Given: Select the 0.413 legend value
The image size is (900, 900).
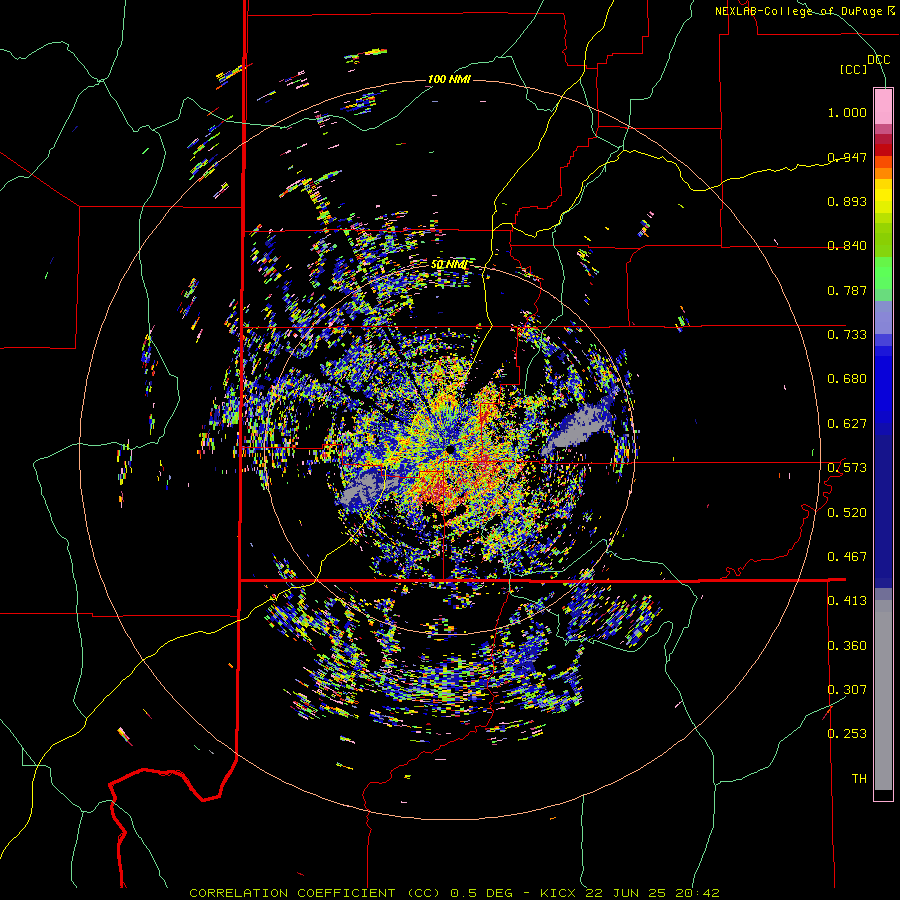Looking at the screenshot, I should [847, 601].
